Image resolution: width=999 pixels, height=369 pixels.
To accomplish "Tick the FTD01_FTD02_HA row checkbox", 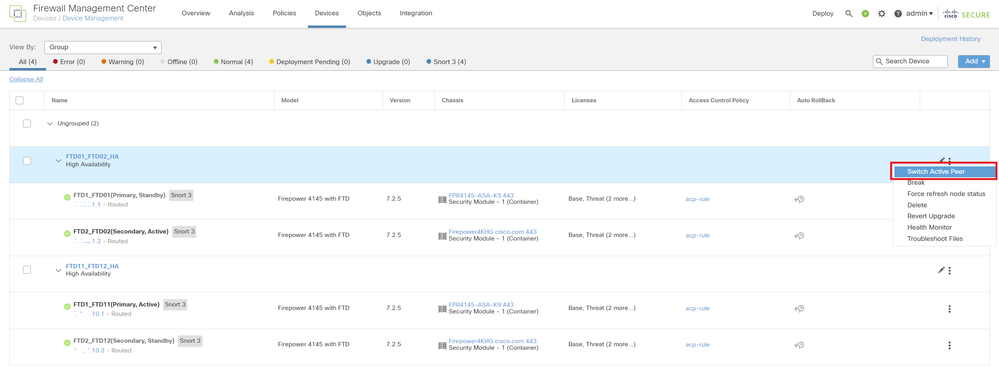I will [x=27, y=161].
